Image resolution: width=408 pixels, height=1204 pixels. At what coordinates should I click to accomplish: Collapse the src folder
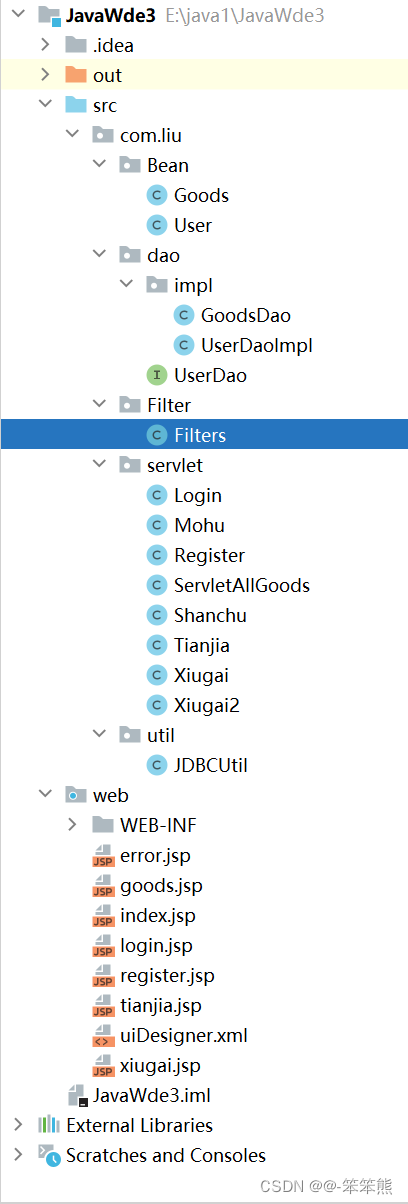click(45, 105)
